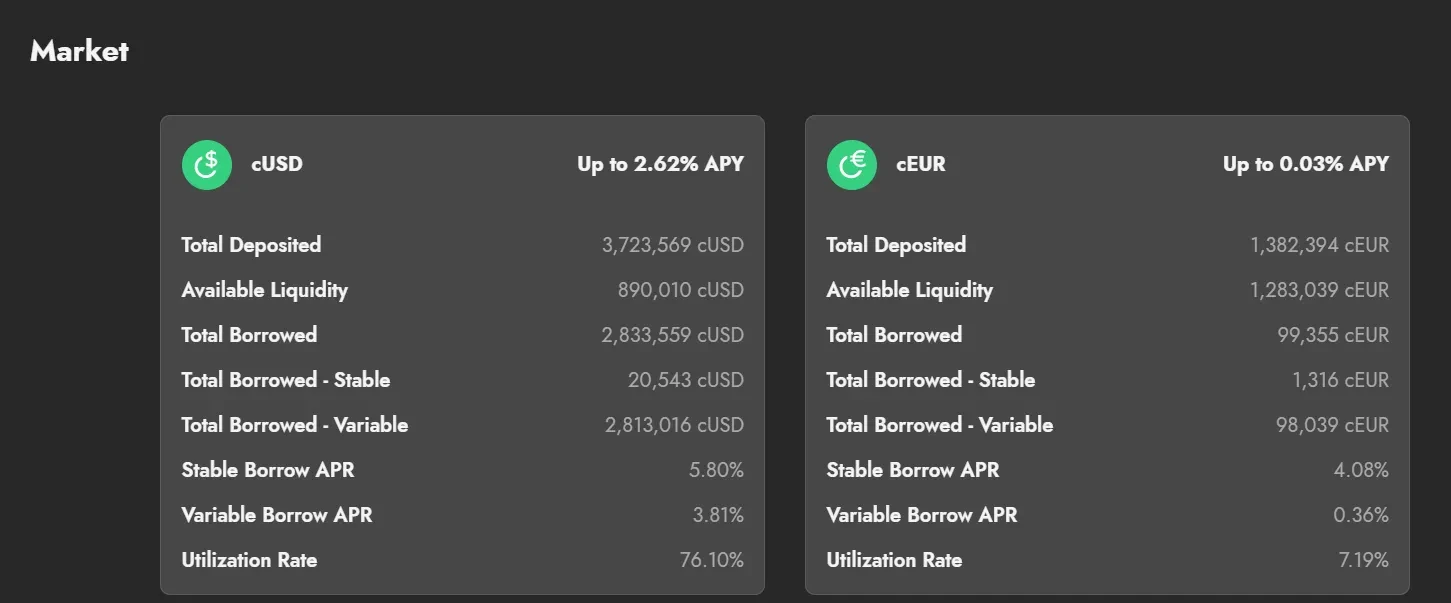Select cEUR Total Deposited value 1,382,394
The image size is (1451, 603).
[1320, 245]
